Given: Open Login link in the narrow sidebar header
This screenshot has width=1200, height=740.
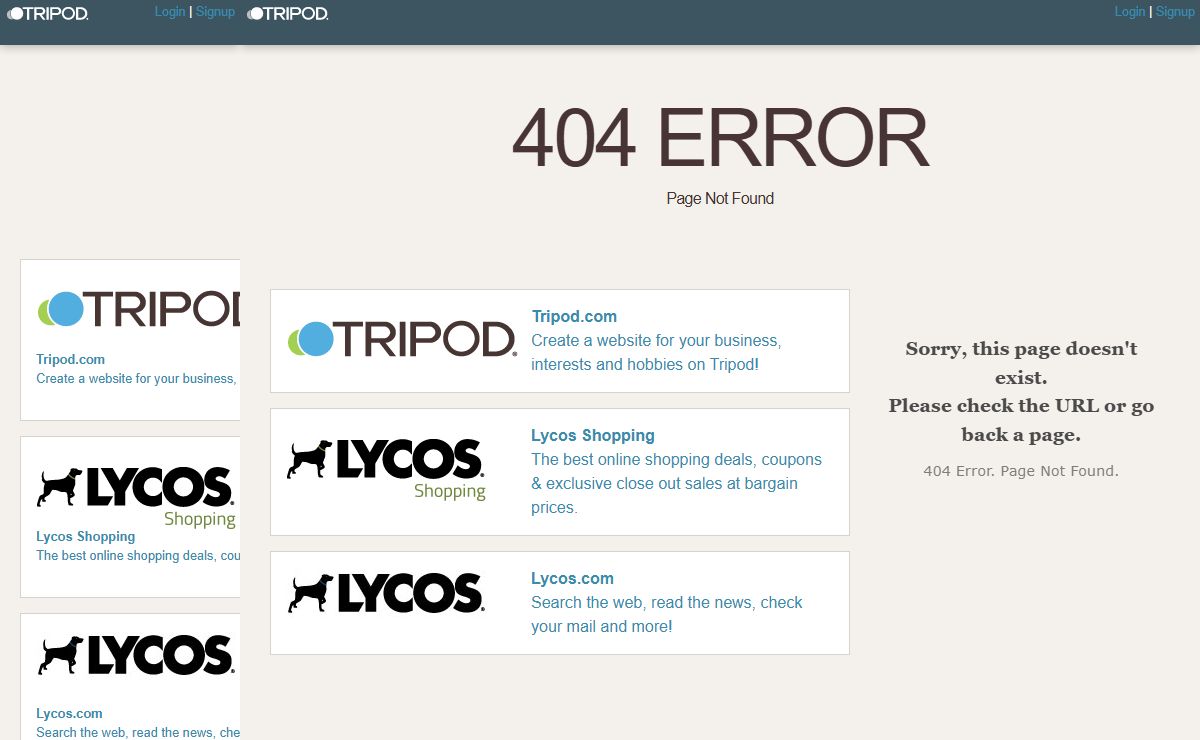Looking at the screenshot, I should 170,12.
